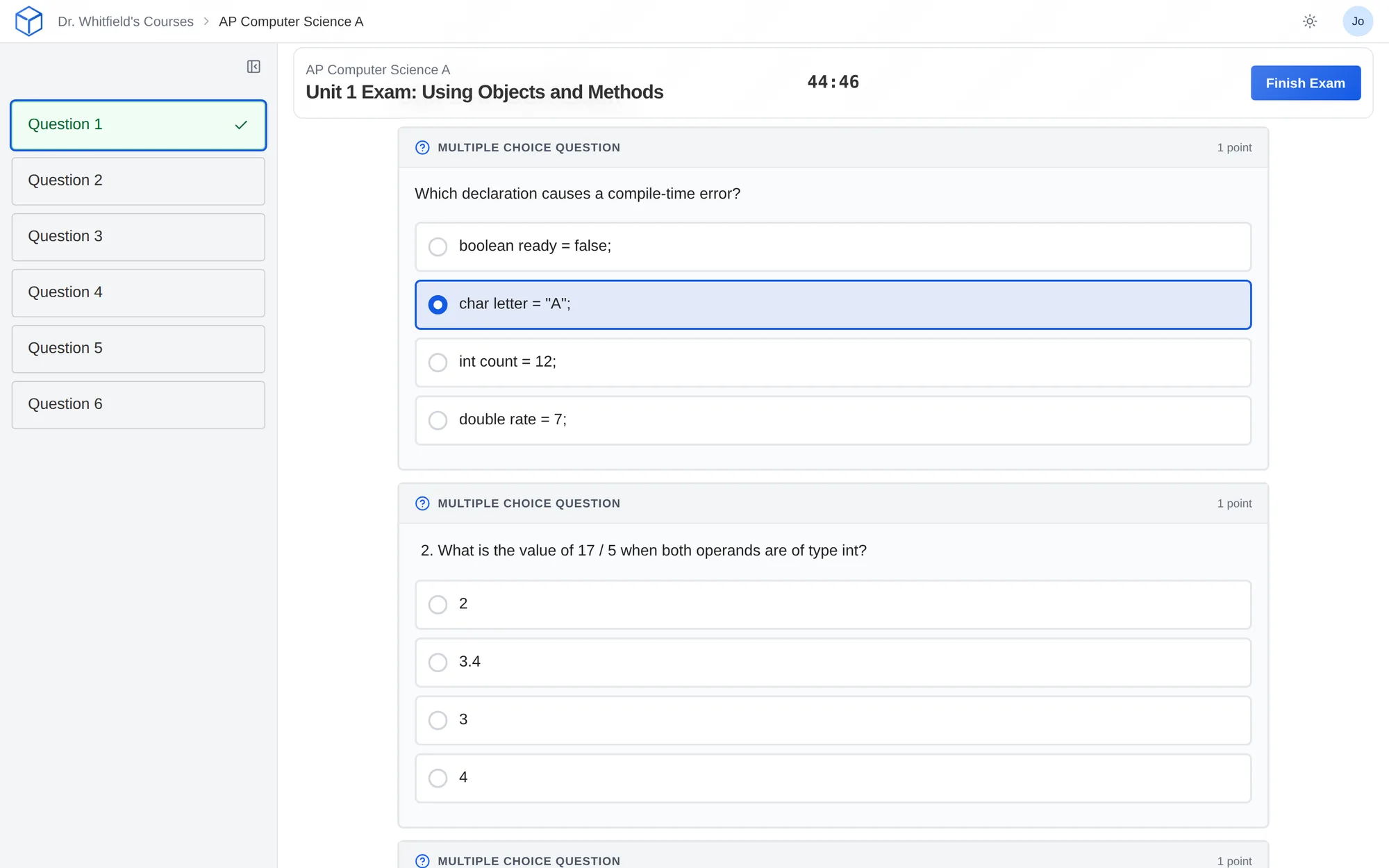Viewport: 1389px width, 868px height.
Task: Click the exam title 'Unit 1 Exam'
Action: pos(485,92)
